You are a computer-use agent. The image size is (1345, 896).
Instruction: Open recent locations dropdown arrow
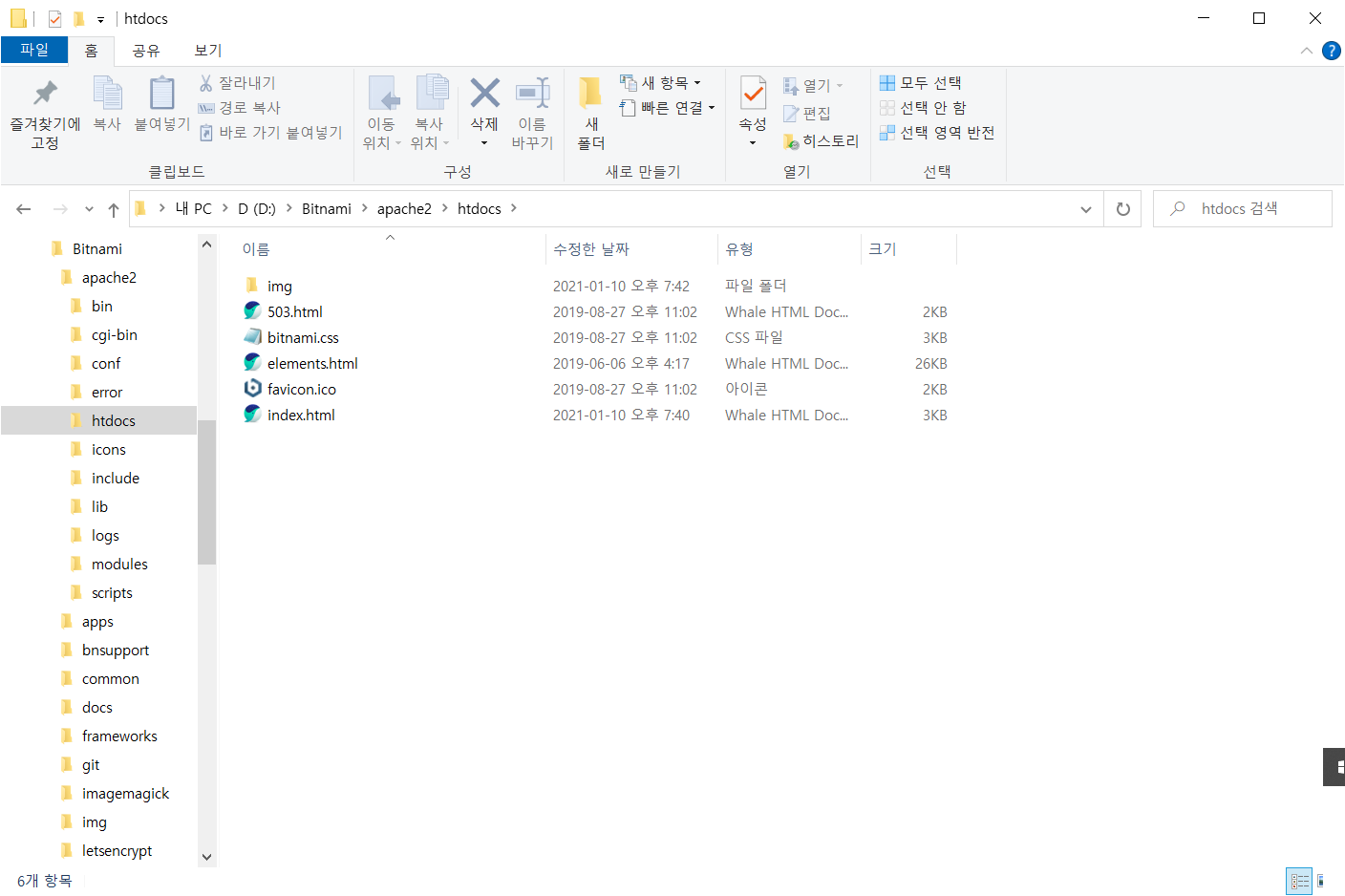[x=89, y=209]
